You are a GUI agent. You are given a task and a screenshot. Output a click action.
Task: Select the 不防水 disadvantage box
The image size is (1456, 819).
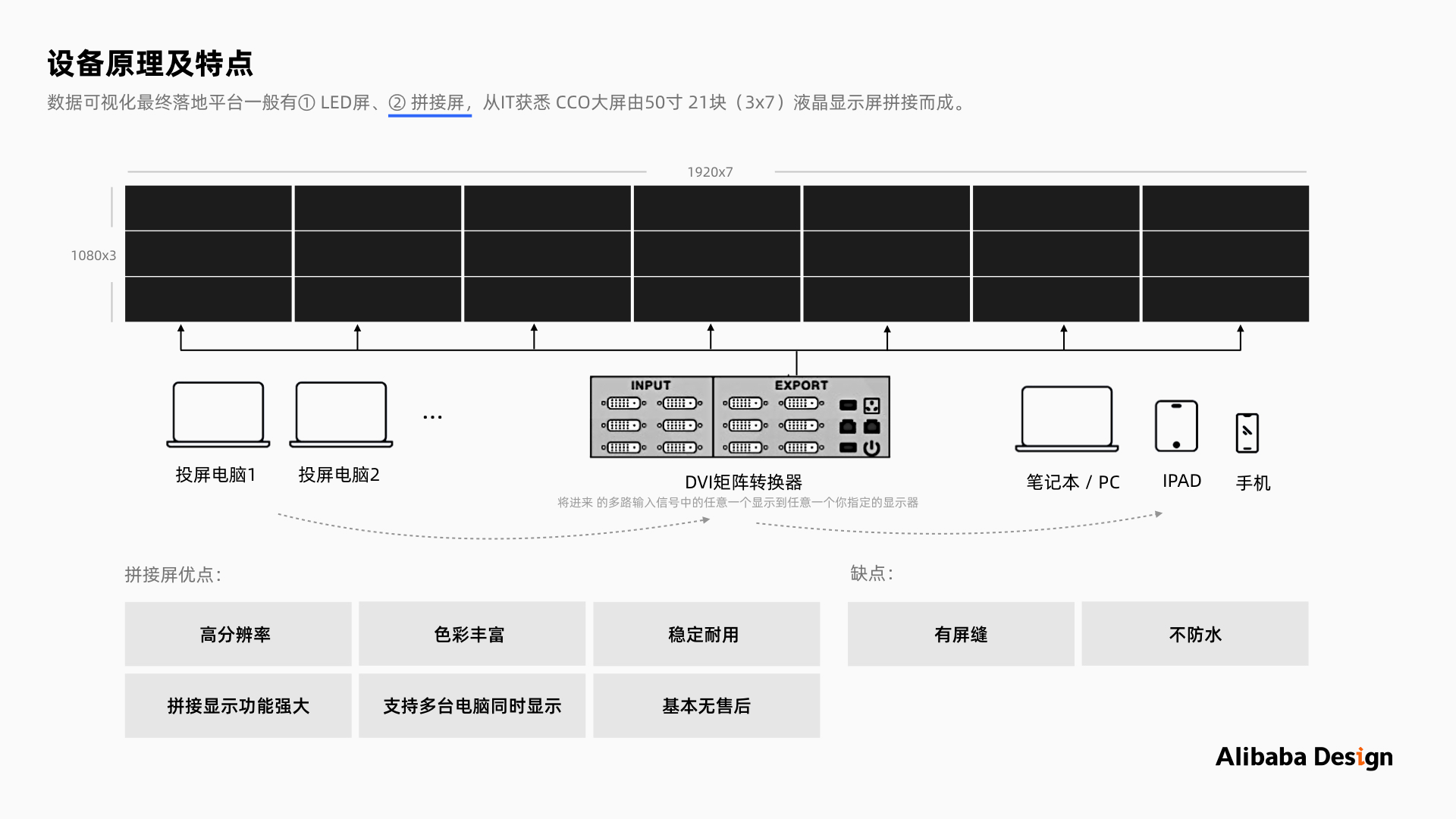(x=1194, y=634)
